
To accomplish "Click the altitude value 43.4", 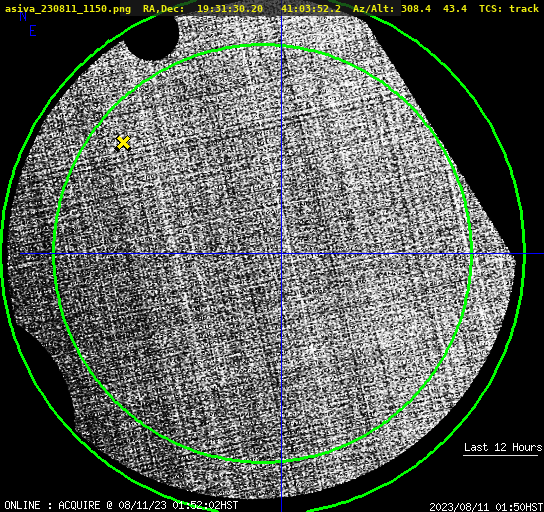I will [x=455, y=9].
